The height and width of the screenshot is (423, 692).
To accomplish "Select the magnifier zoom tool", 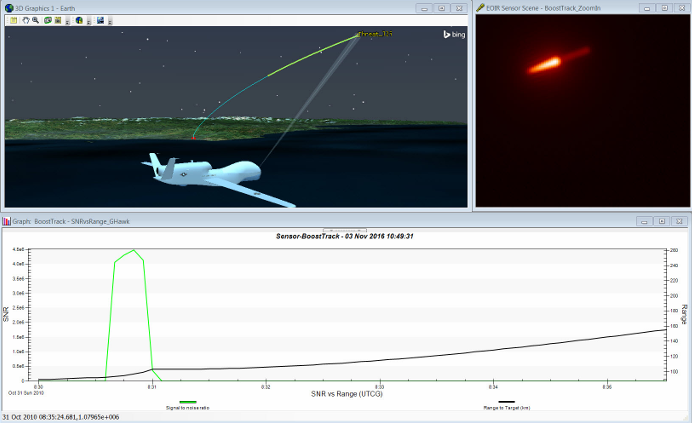I will (35, 20).
